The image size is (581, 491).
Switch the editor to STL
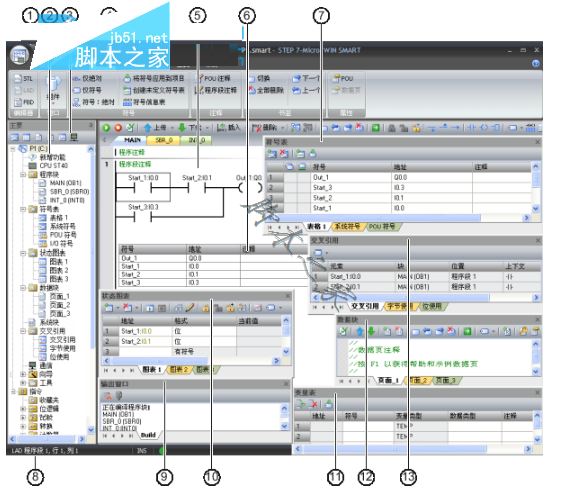[x=23, y=78]
